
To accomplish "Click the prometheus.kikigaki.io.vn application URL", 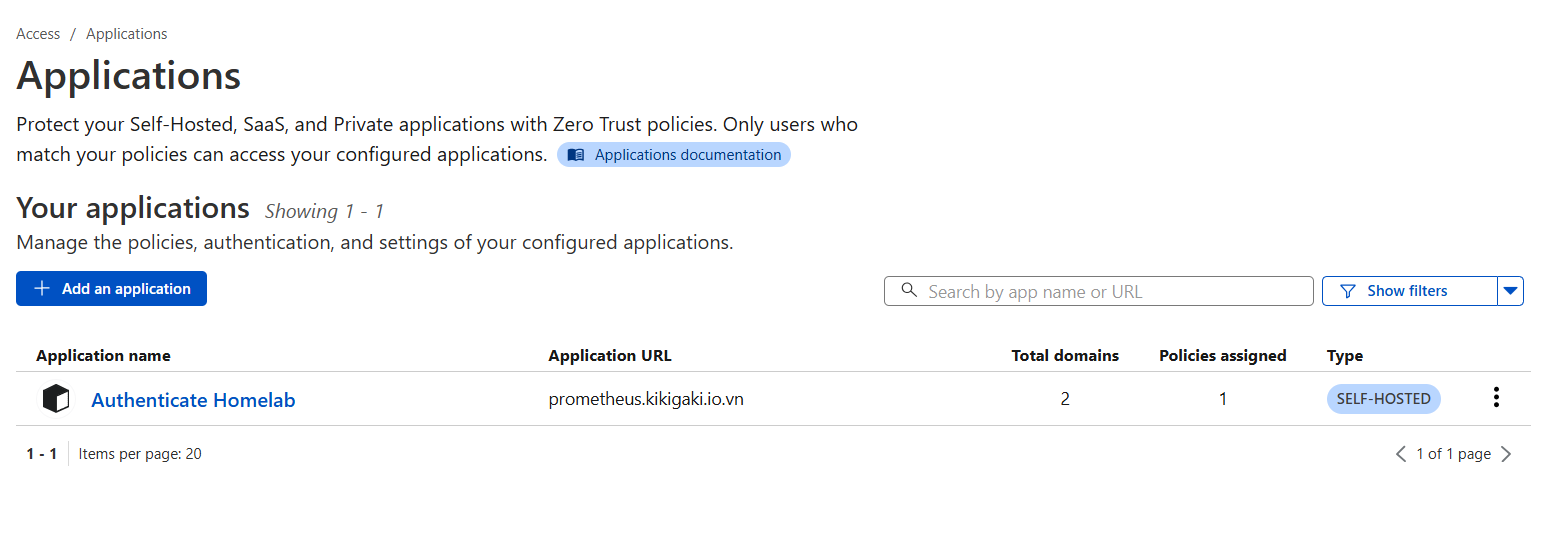I will [646, 399].
